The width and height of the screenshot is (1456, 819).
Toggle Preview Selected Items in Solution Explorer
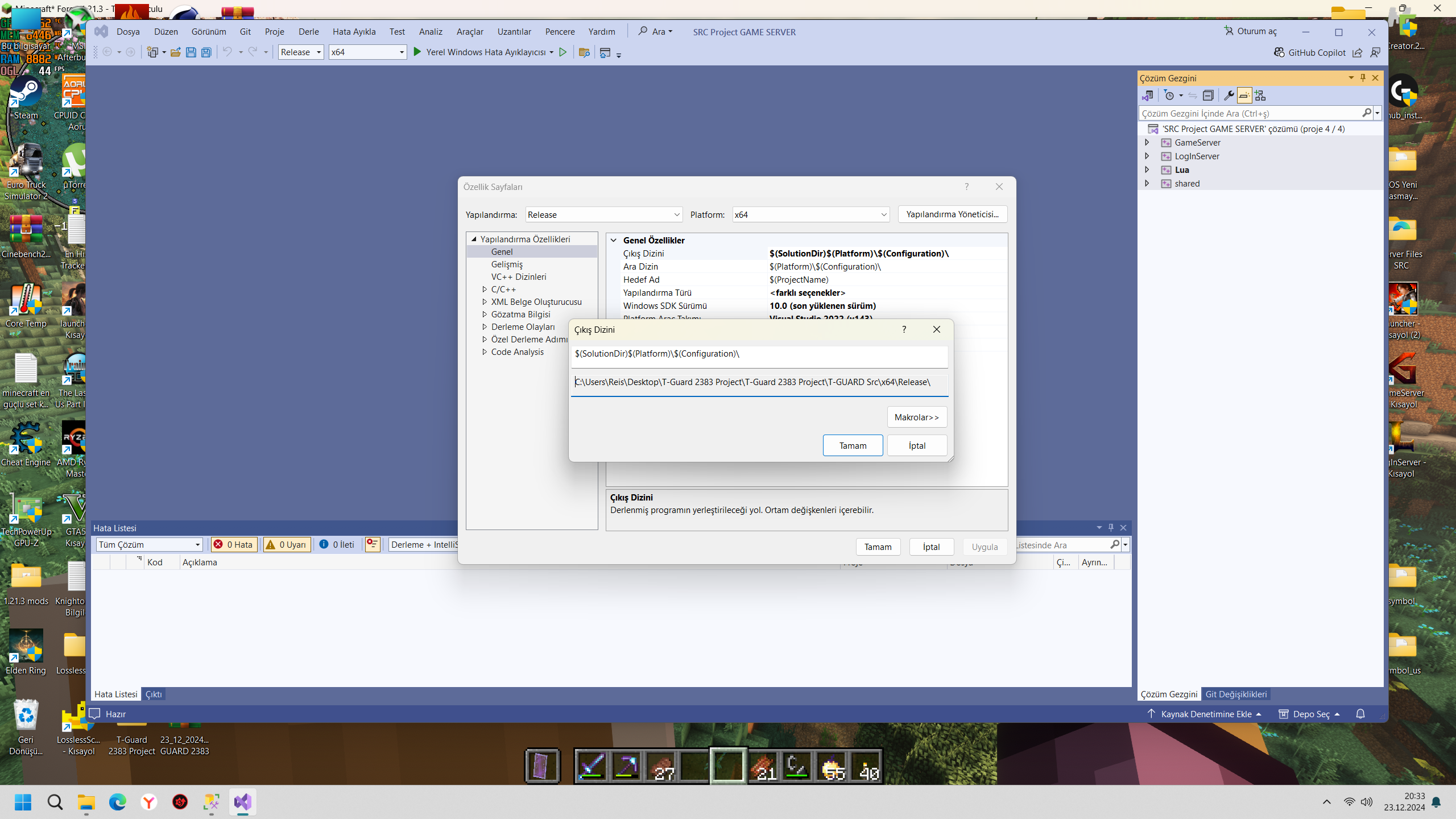1244,96
